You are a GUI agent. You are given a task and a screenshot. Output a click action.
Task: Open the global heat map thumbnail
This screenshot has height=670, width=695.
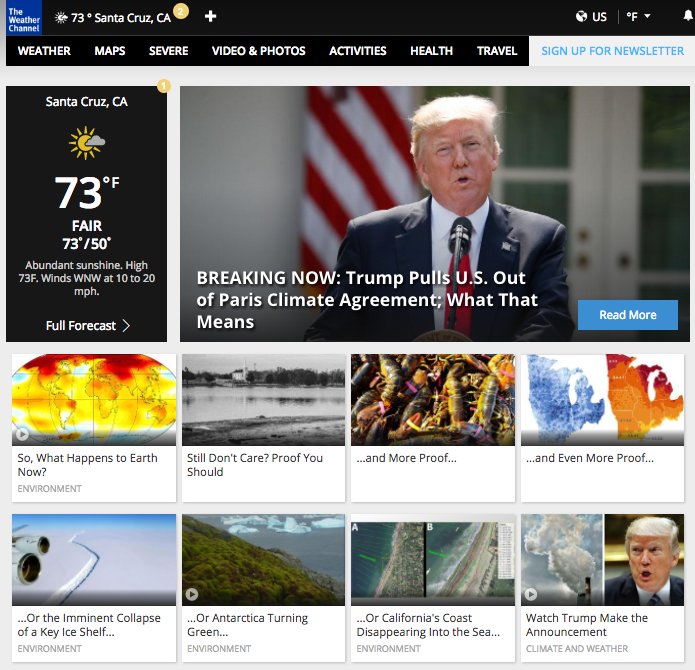tap(94, 400)
